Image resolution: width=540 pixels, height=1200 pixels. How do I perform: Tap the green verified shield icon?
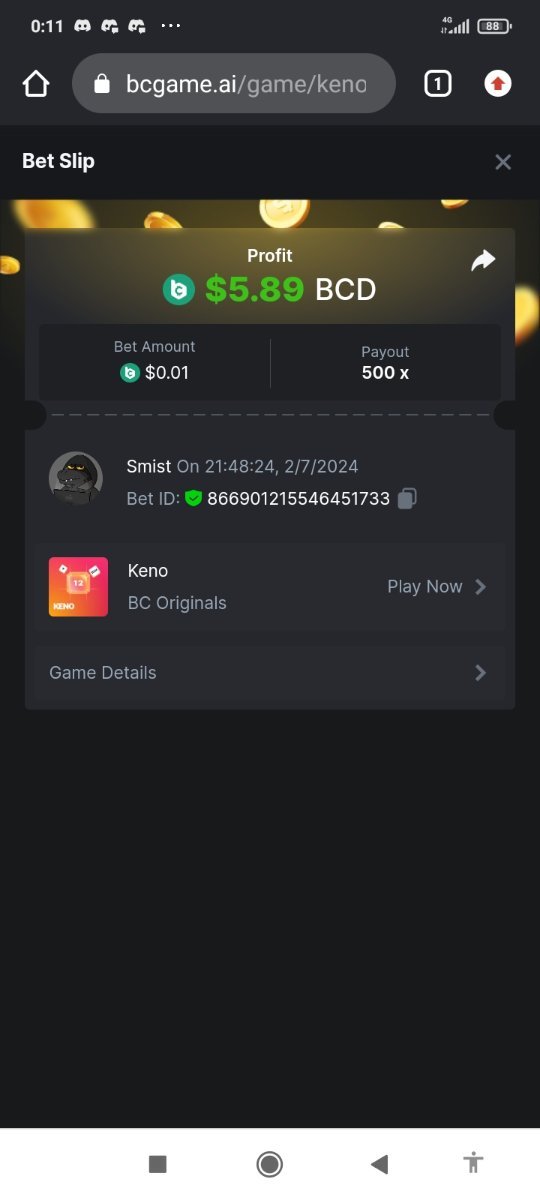tap(194, 498)
